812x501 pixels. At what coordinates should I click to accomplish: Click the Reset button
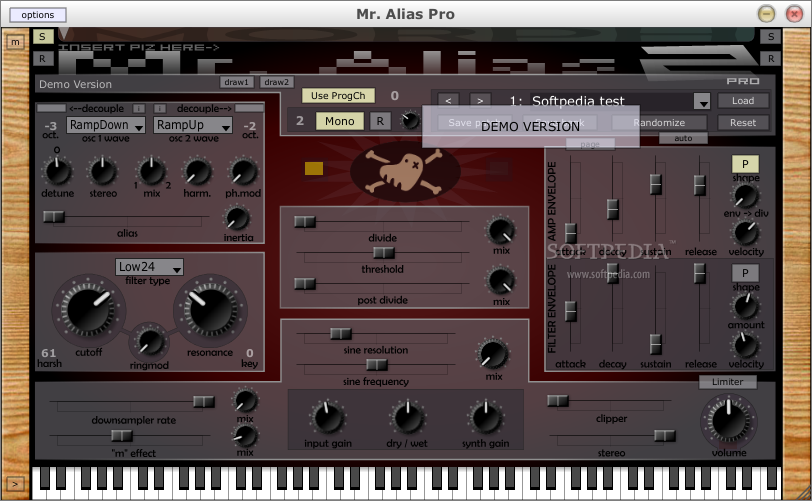(x=743, y=123)
